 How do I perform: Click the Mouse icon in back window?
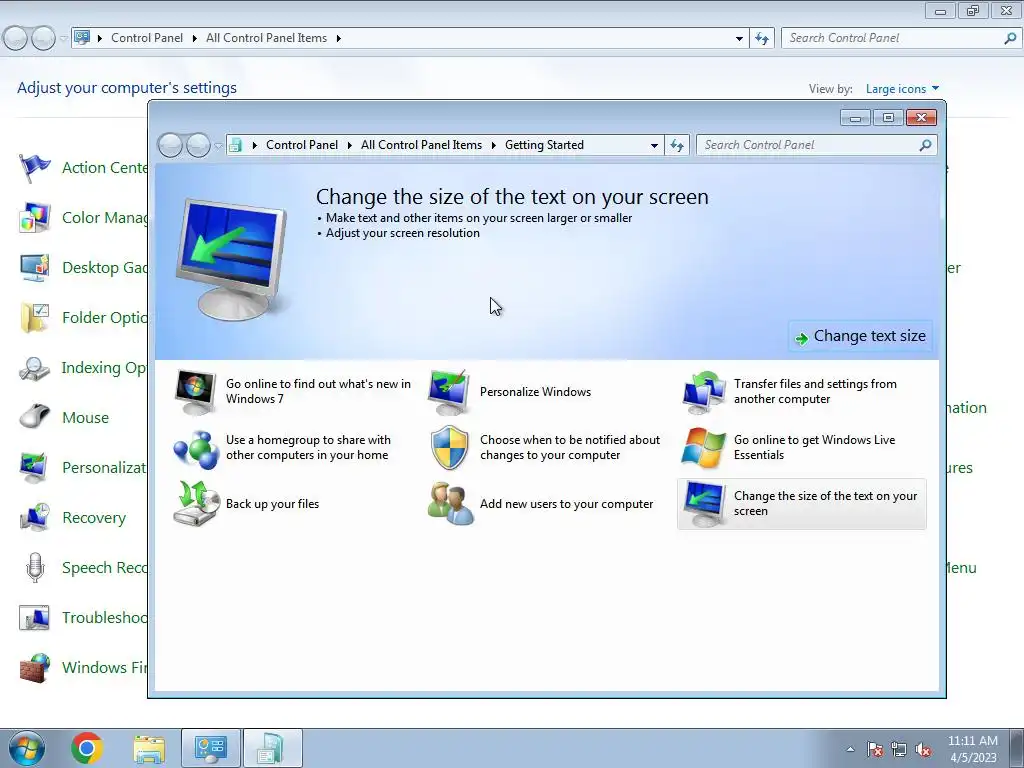coord(34,416)
